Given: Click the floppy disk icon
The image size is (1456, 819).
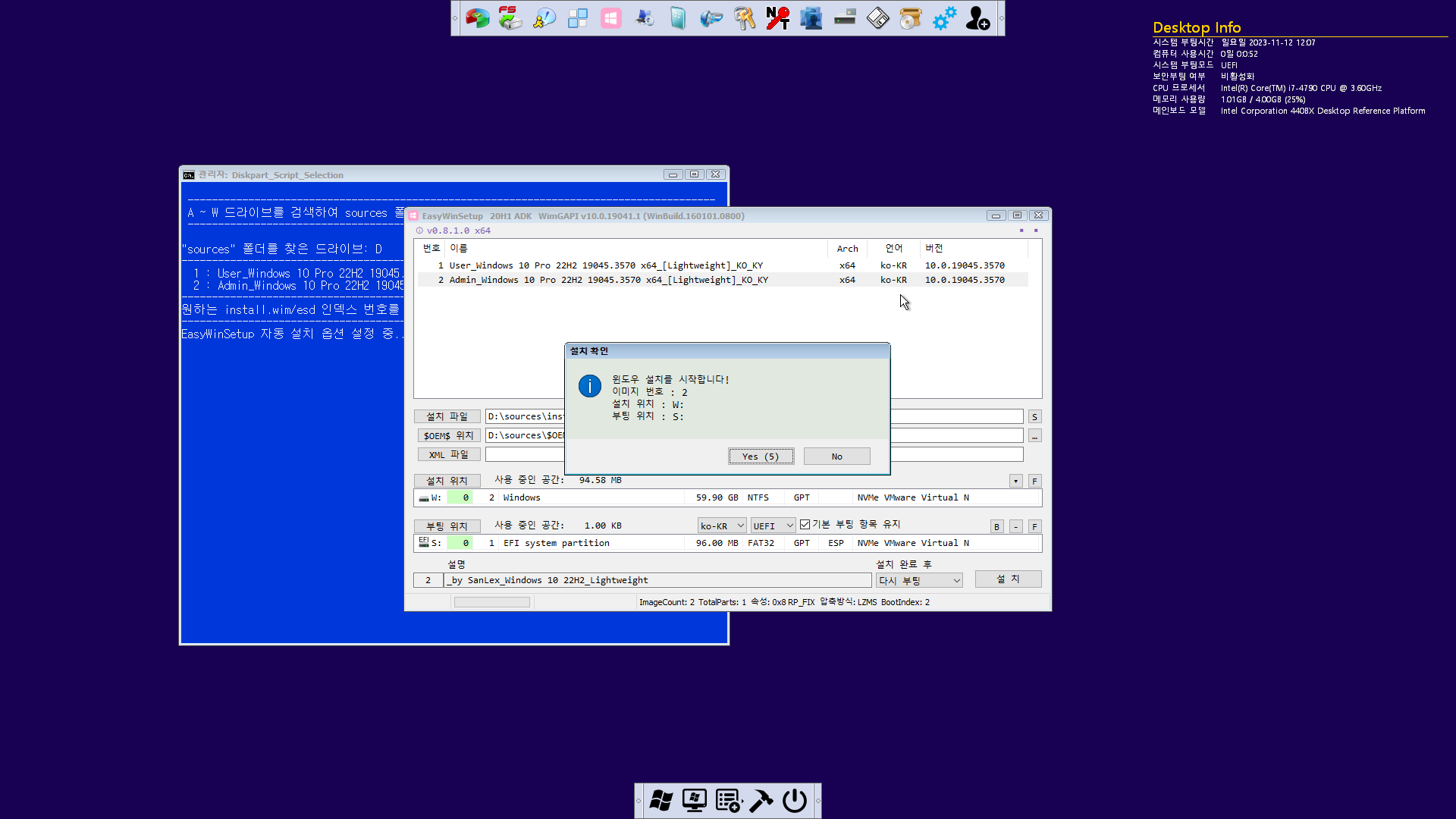Looking at the screenshot, I should tap(878, 18).
